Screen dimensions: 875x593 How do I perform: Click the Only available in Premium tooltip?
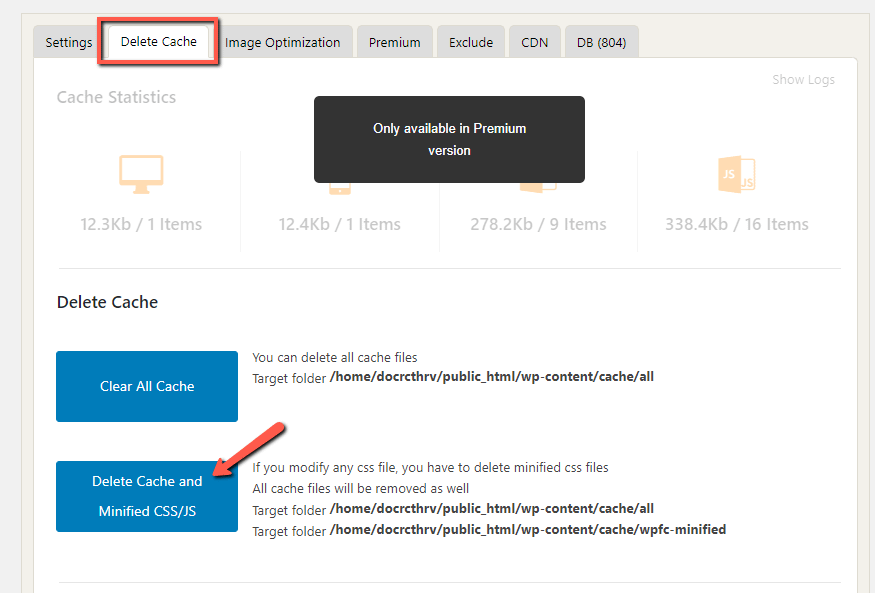tap(449, 139)
